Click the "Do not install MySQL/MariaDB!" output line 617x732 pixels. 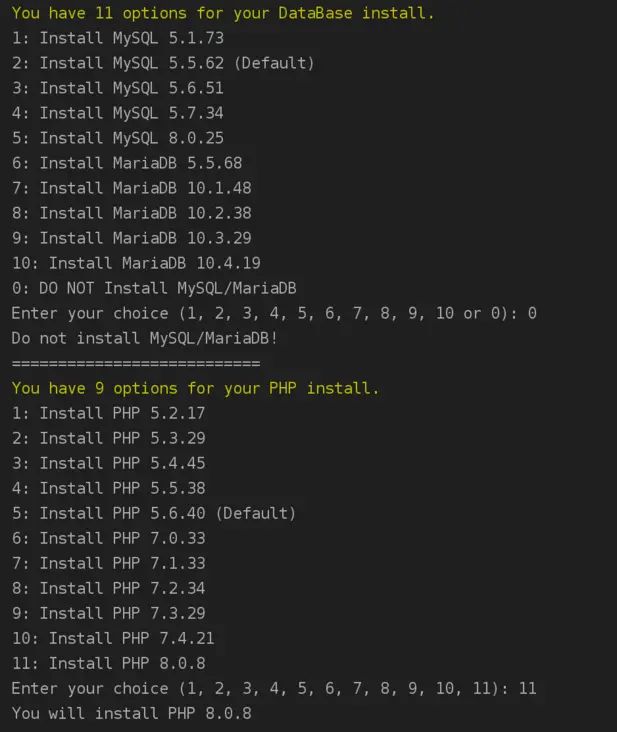coord(145,338)
